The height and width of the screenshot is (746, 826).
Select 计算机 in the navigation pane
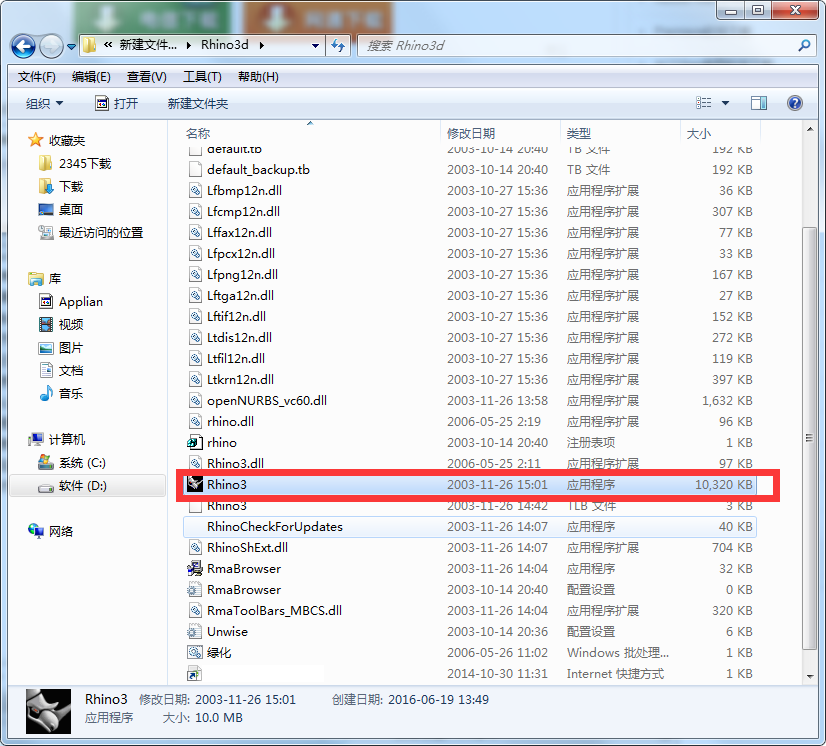(66, 439)
